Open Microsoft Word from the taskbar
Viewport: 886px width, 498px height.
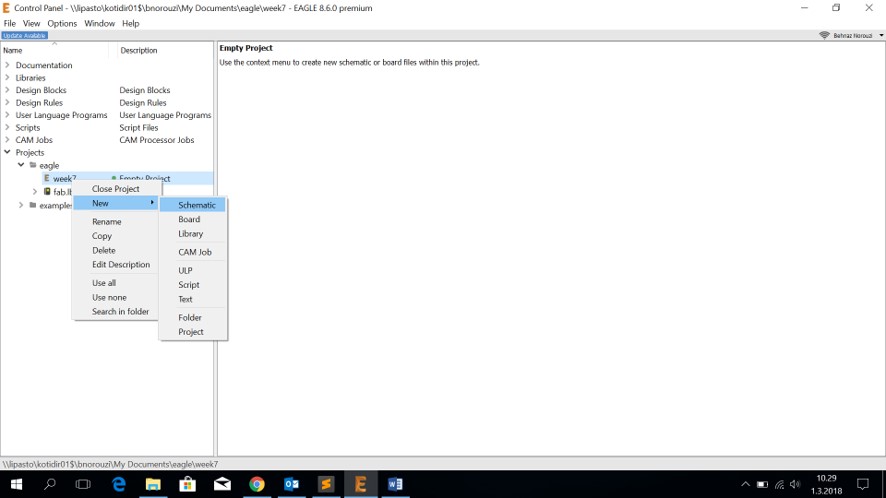coord(395,484)
